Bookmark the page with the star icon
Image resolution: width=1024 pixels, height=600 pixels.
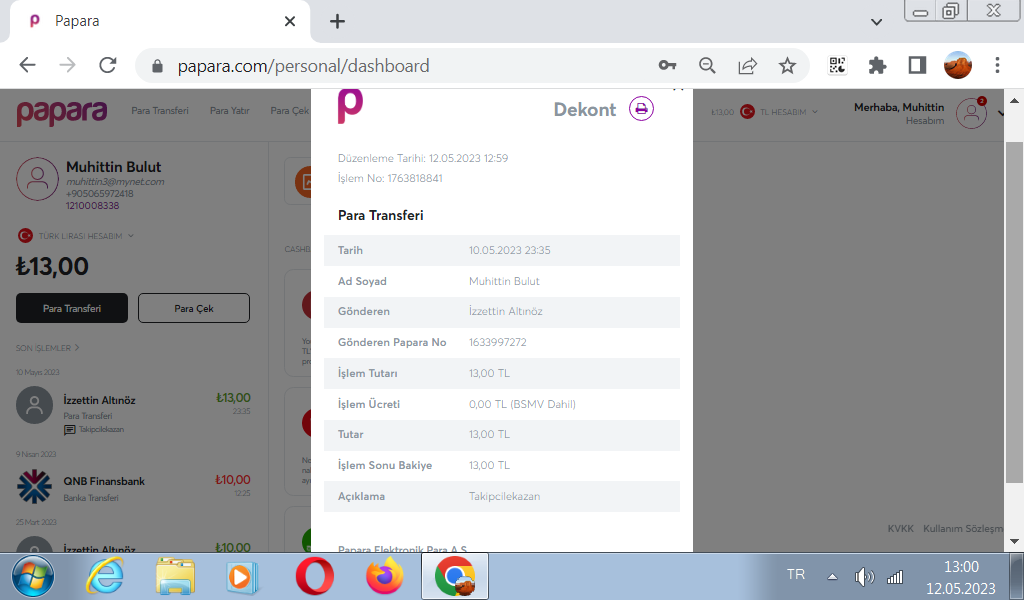coord(787,65)
